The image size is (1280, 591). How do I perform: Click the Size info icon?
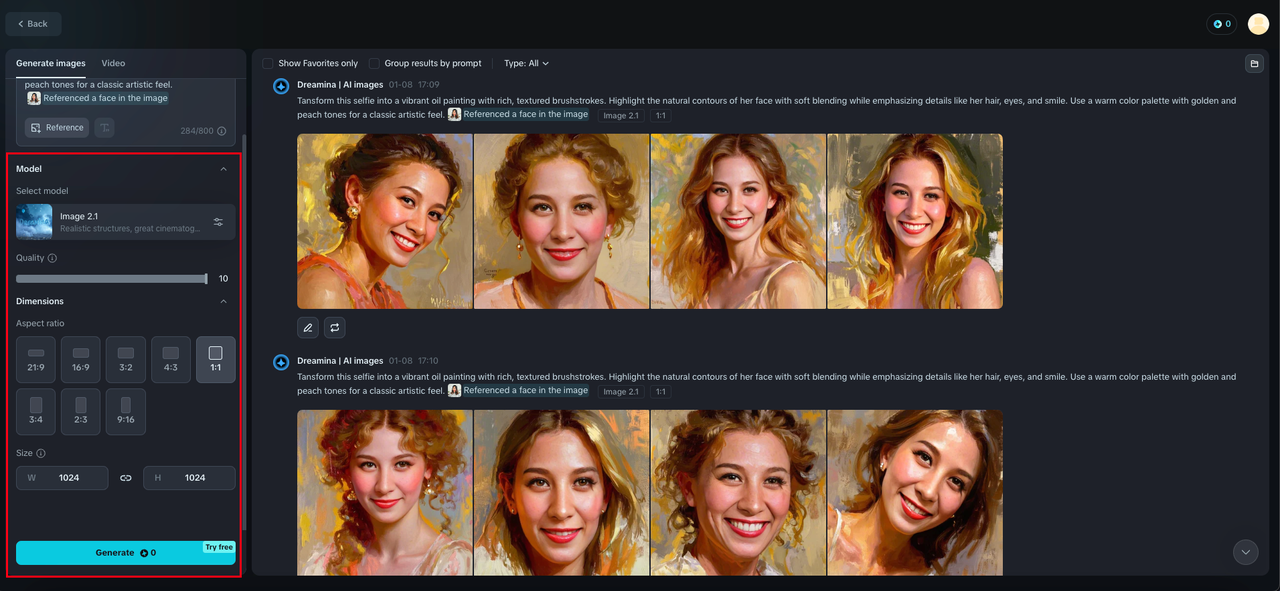[41, 454]
